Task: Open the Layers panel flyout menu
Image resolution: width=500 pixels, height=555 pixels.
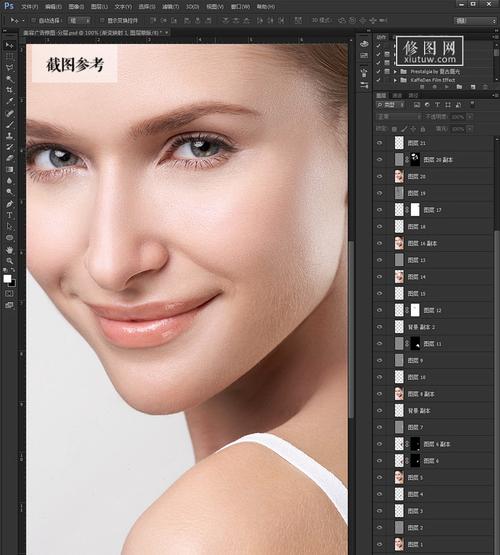Action: [x=494, y=95]
